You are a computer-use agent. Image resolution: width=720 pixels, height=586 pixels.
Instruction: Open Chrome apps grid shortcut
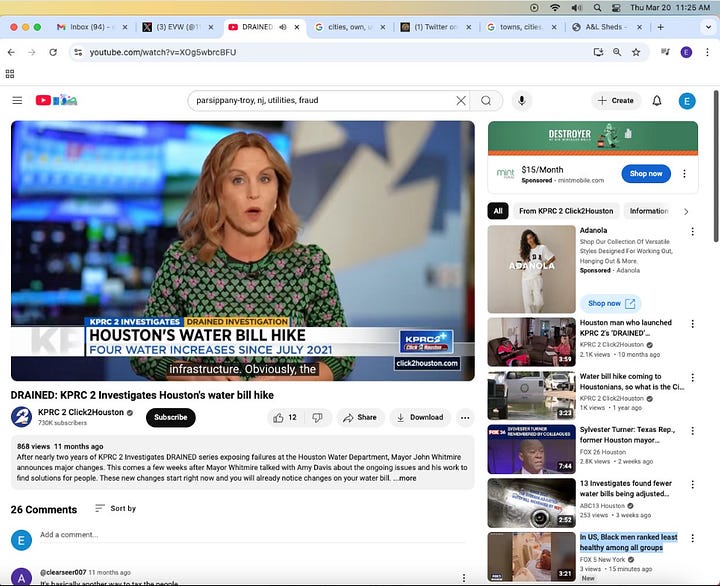click(10, 73)
